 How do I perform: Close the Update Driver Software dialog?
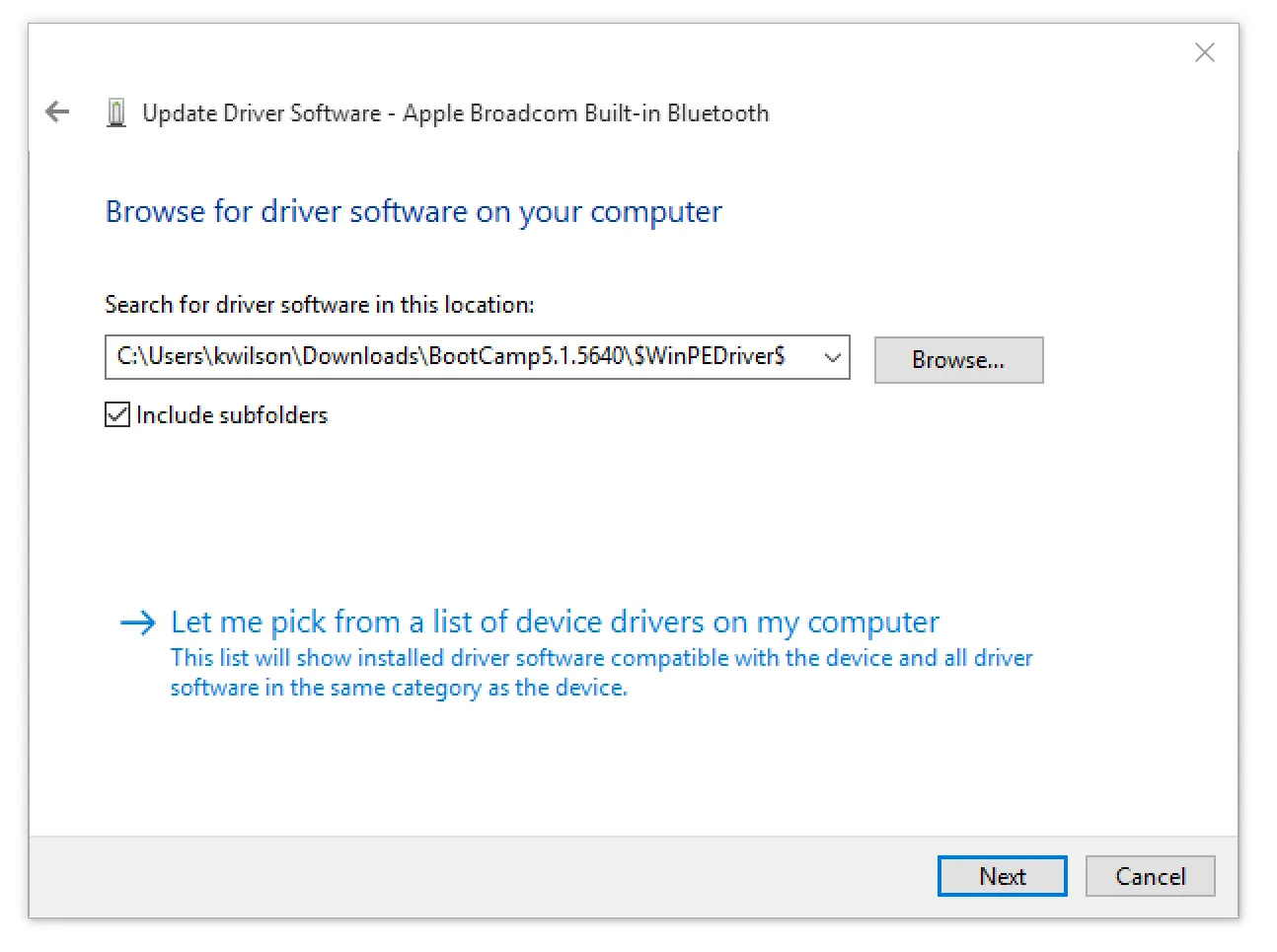click(x=1204, y=52)
